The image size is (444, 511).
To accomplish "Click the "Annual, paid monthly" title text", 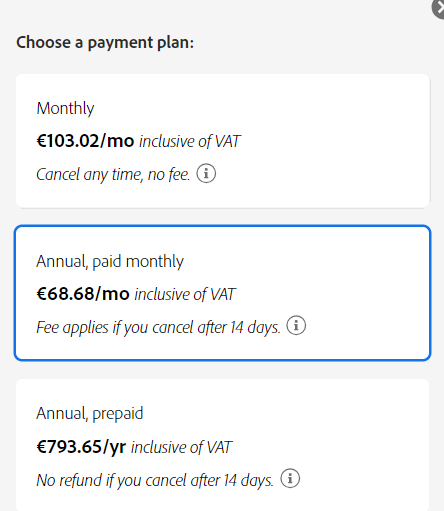I will click(x=110, y=261).
